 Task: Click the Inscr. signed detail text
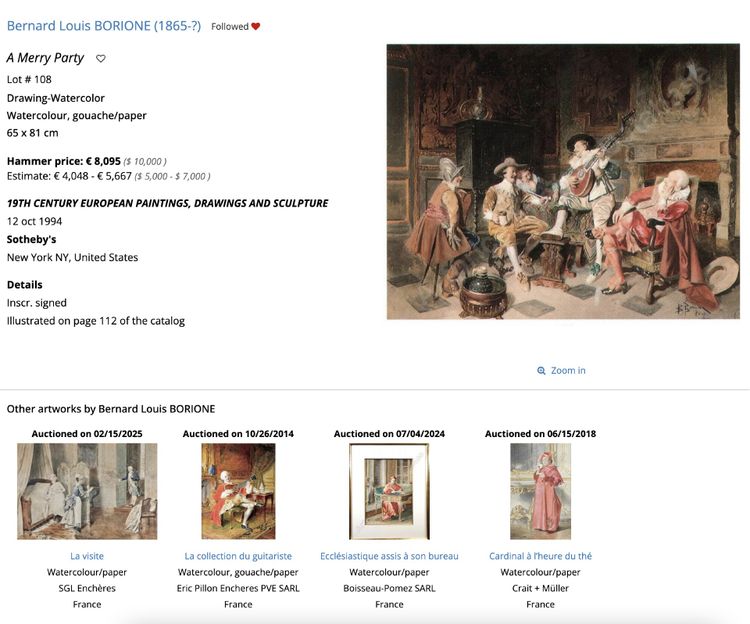(x=37, y=303)
